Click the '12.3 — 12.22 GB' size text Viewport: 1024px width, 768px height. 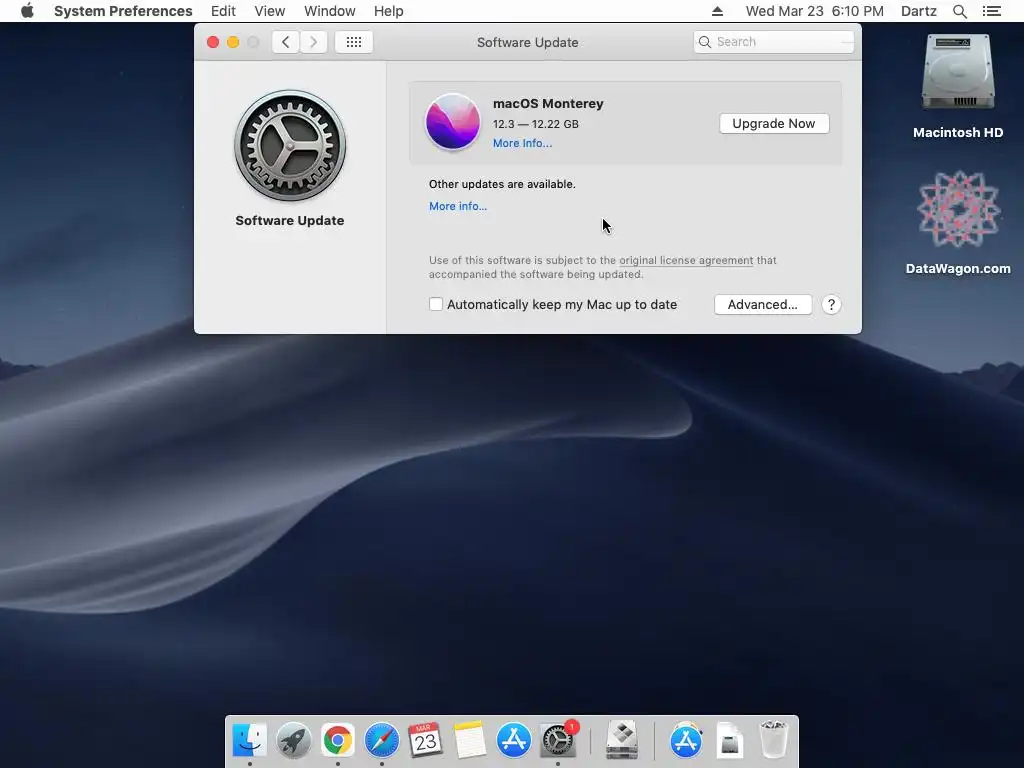[x=536, y=123]
